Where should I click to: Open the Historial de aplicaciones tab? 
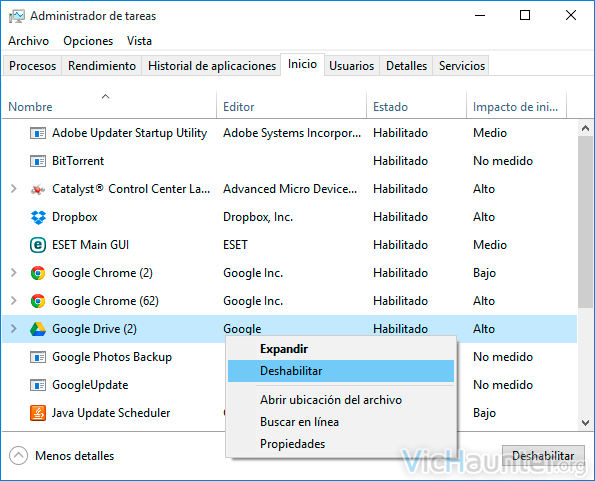212,66
